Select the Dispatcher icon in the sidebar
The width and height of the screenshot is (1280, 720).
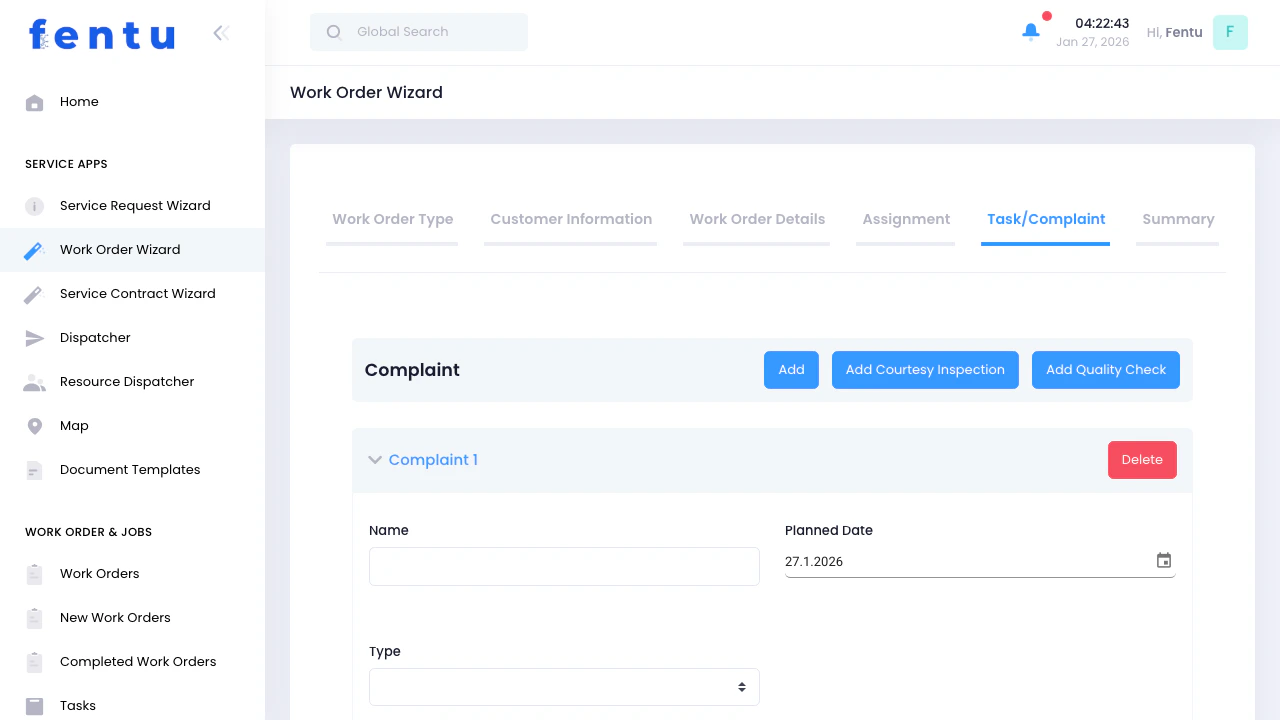33,337
